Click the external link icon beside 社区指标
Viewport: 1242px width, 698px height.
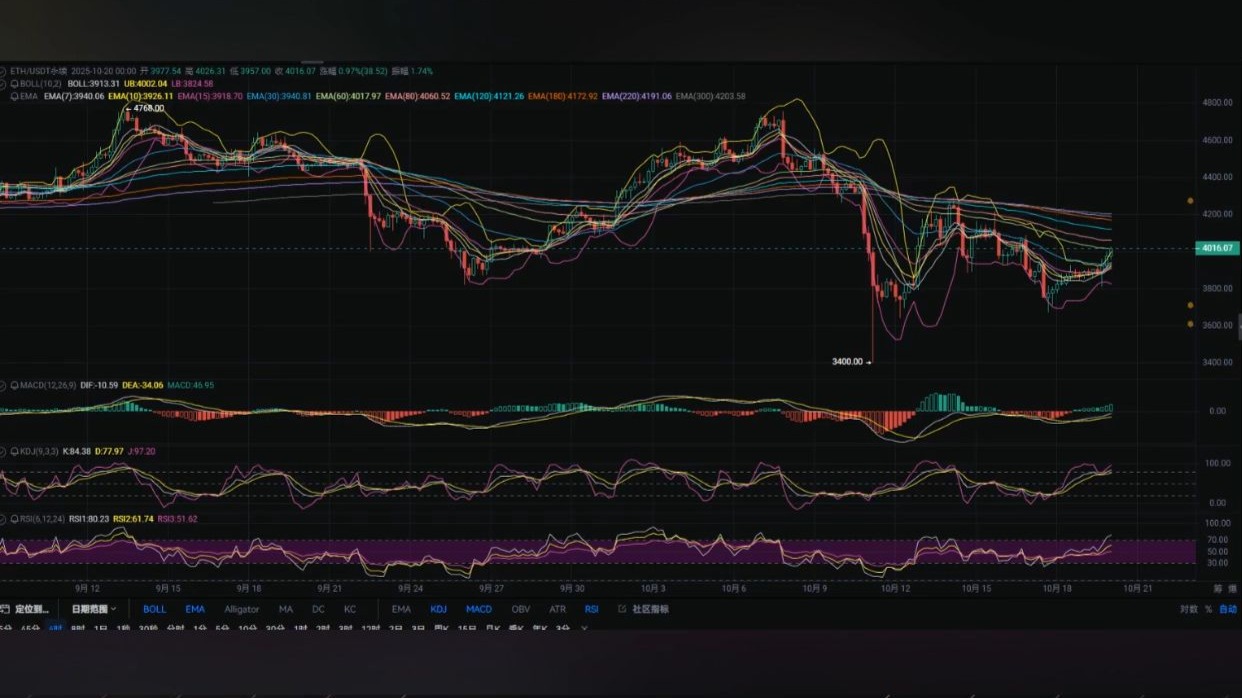click(x=622, y=609)
